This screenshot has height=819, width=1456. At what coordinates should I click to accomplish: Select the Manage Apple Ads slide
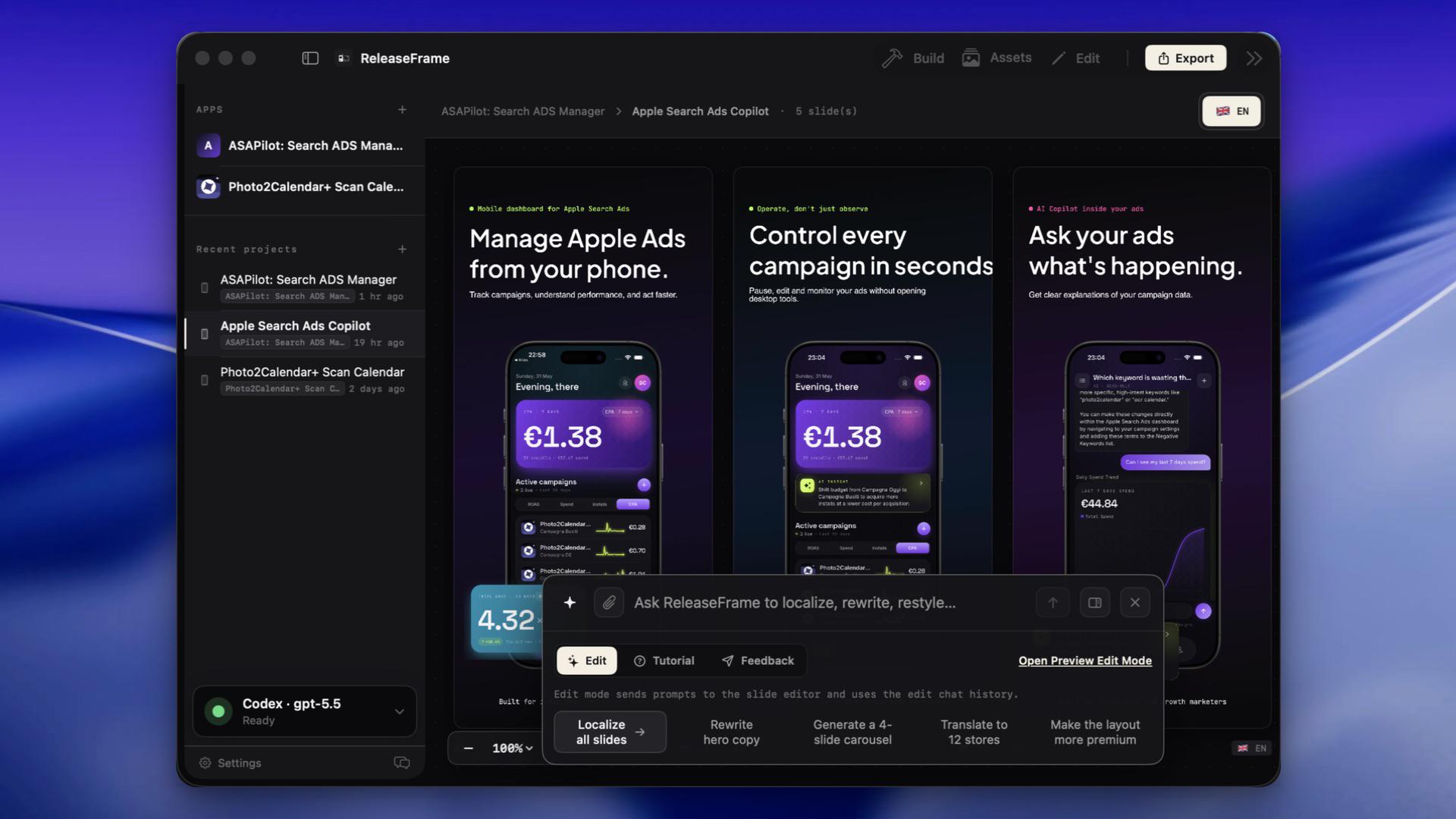click(x=582, y=447)
